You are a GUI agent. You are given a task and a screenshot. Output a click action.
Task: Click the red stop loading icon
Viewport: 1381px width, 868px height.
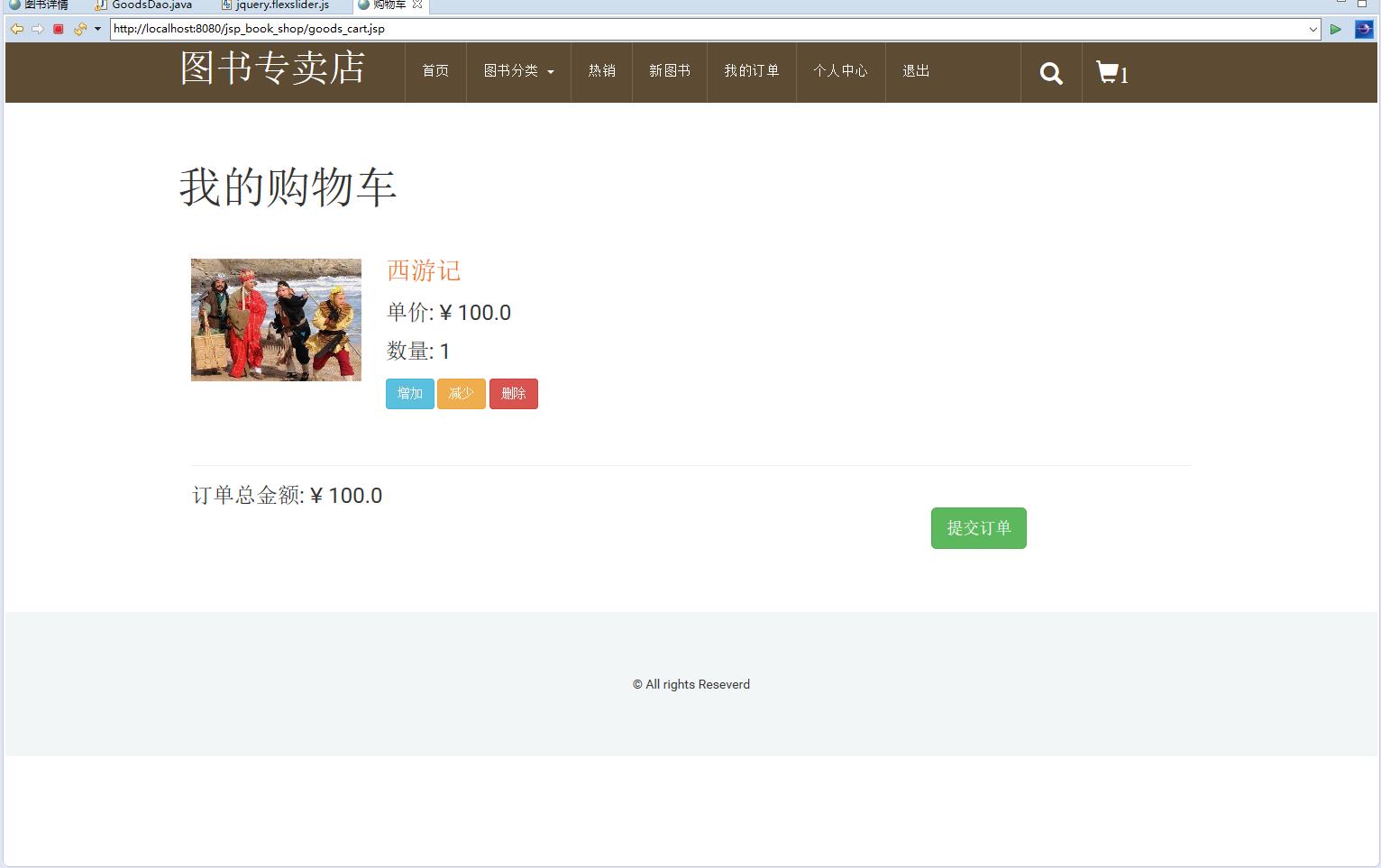tap(59, 29)
